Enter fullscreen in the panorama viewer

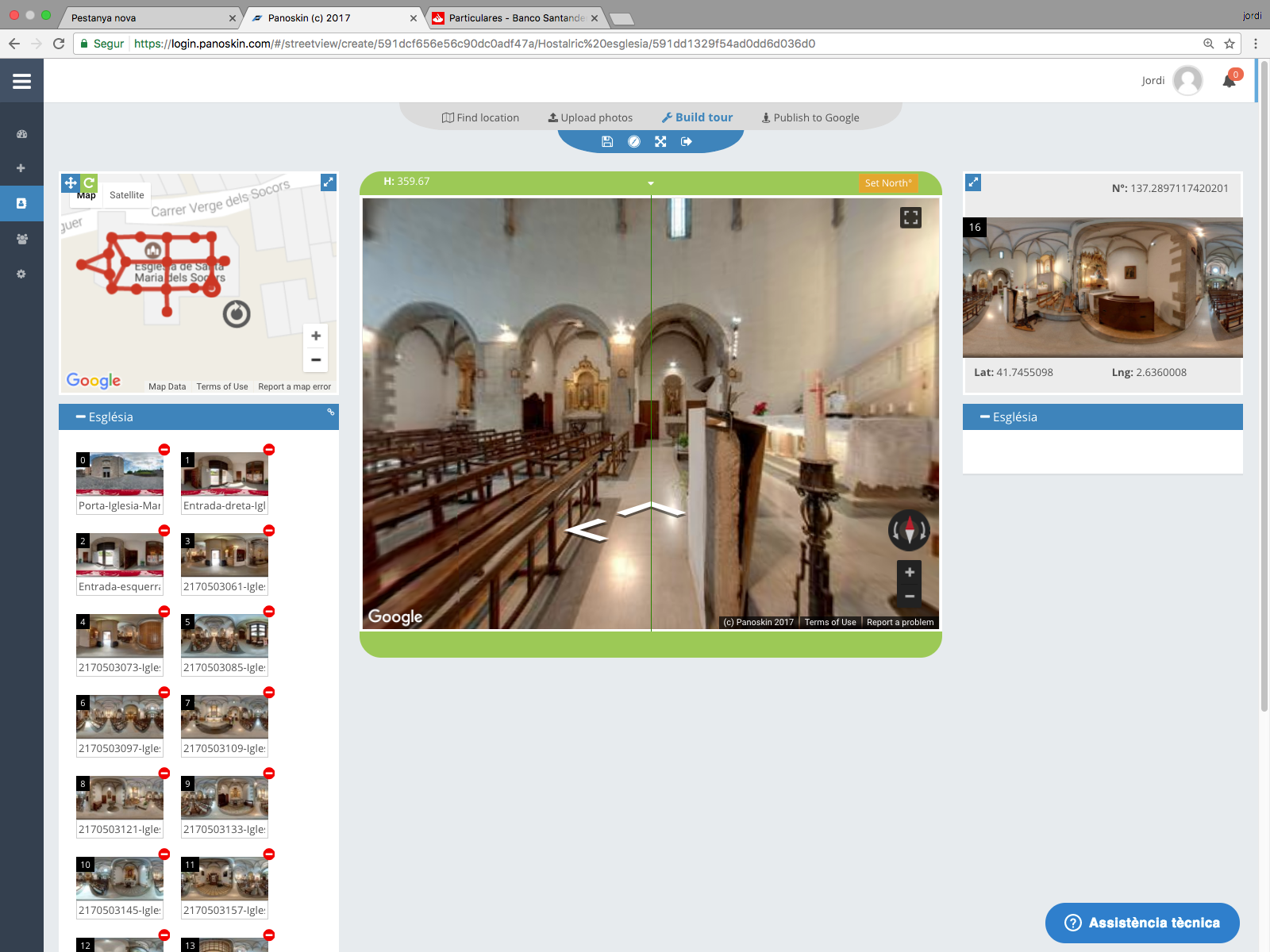[910, 217]
